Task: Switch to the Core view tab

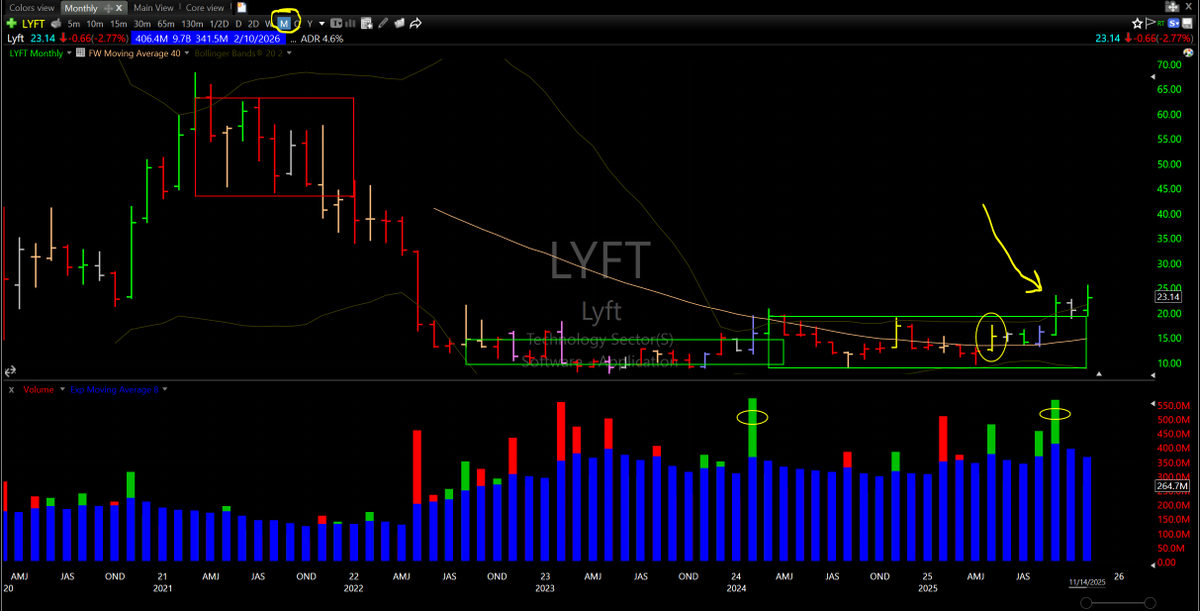Action: 205,8
